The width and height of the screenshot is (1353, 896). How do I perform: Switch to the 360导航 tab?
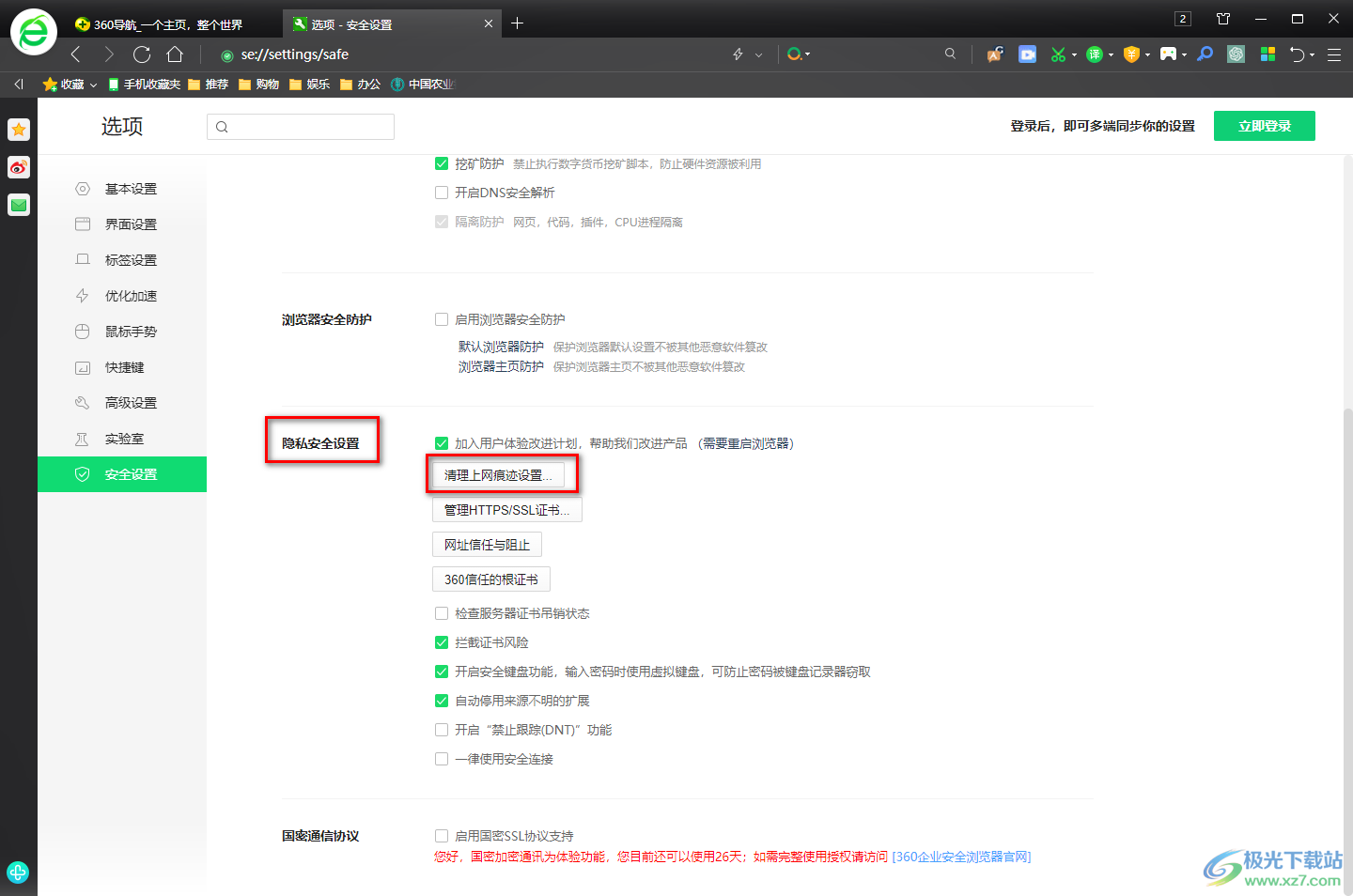[x=172, y=24]
